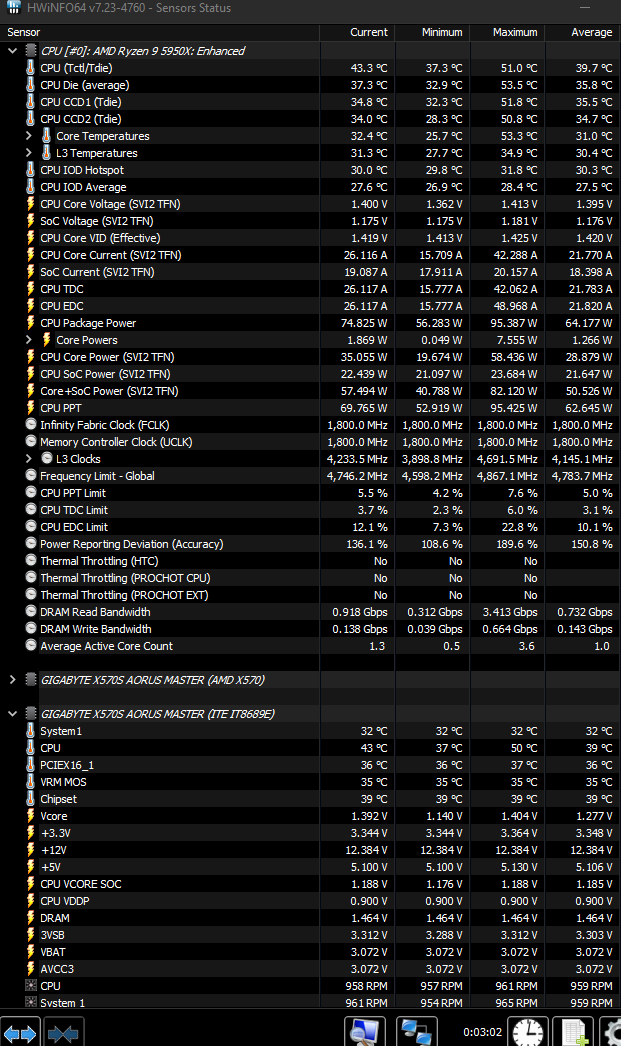
Task: Select the VBAT voltage row
Action: coord(310,952)
